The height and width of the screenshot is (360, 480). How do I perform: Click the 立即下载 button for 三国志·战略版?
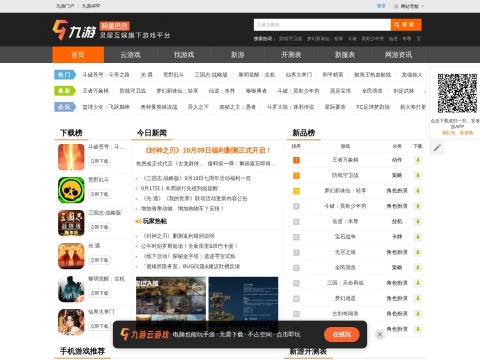(x=99, y=227)
